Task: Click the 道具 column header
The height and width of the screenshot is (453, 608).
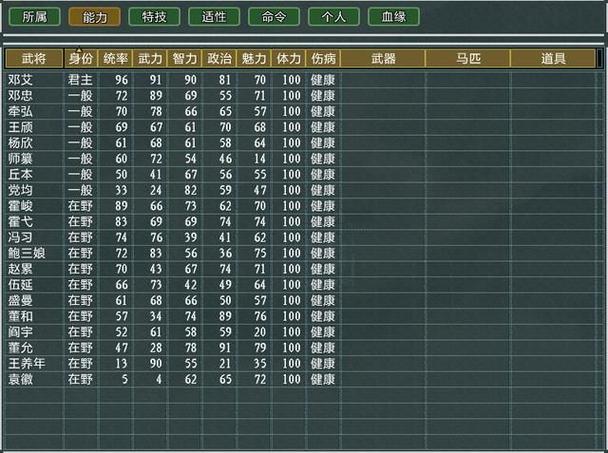Action: click(554, 59)
